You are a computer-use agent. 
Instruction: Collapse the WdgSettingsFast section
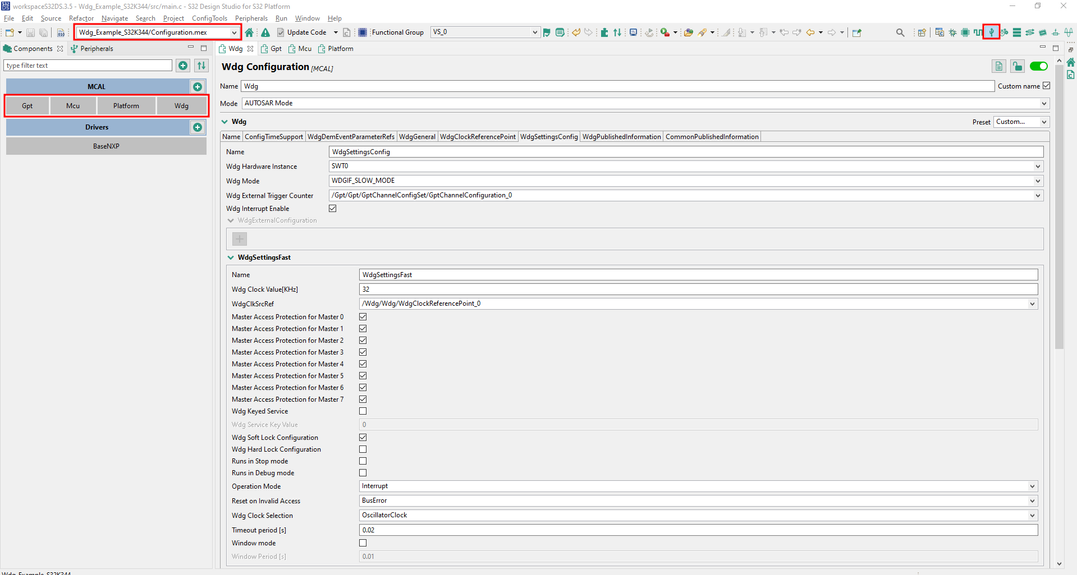(231, 258)
